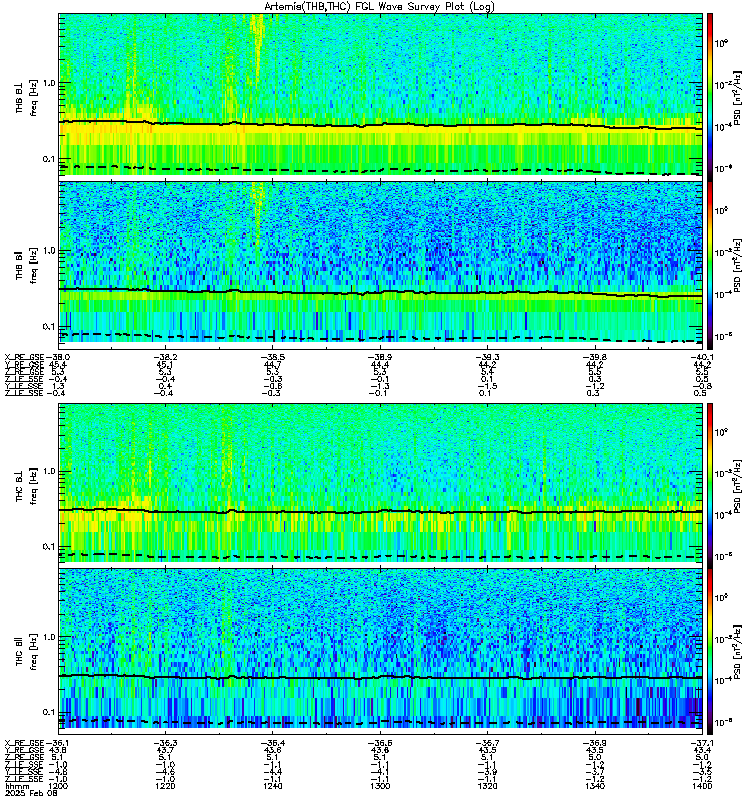The width and height of the screenshot is (750, 800).
Task: Click the 1.0 tick label of THC B∥ panel
Action: [x=49, y=637]
